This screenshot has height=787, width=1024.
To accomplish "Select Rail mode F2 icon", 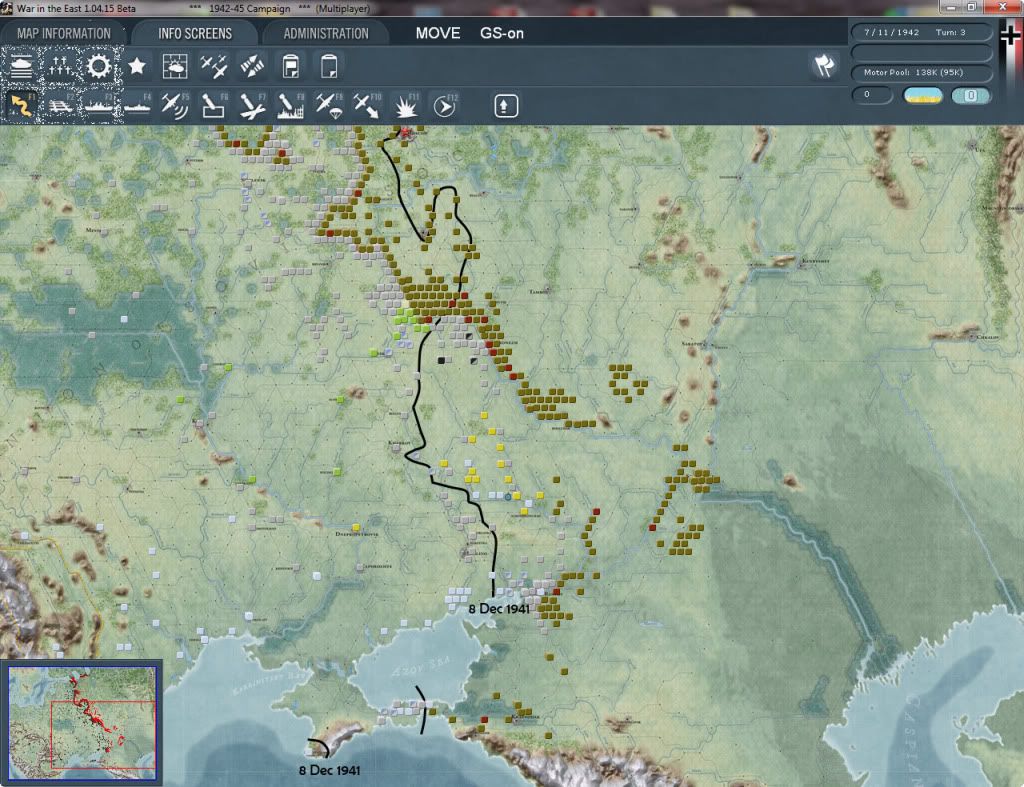I will pyautogui.click(x=60, y=105).
